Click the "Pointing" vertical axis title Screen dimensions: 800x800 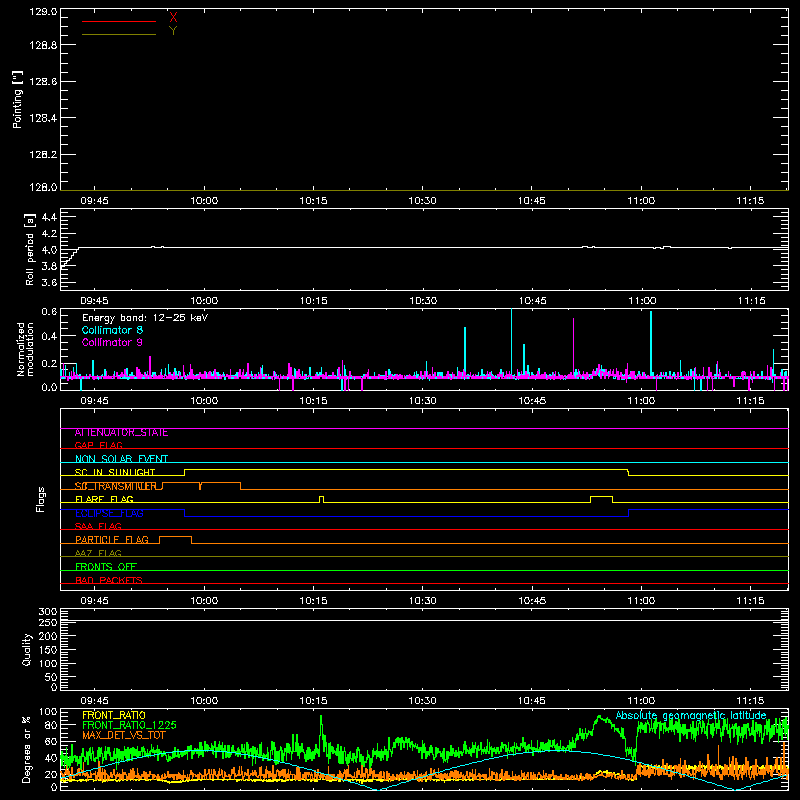[x=18, y=100]
